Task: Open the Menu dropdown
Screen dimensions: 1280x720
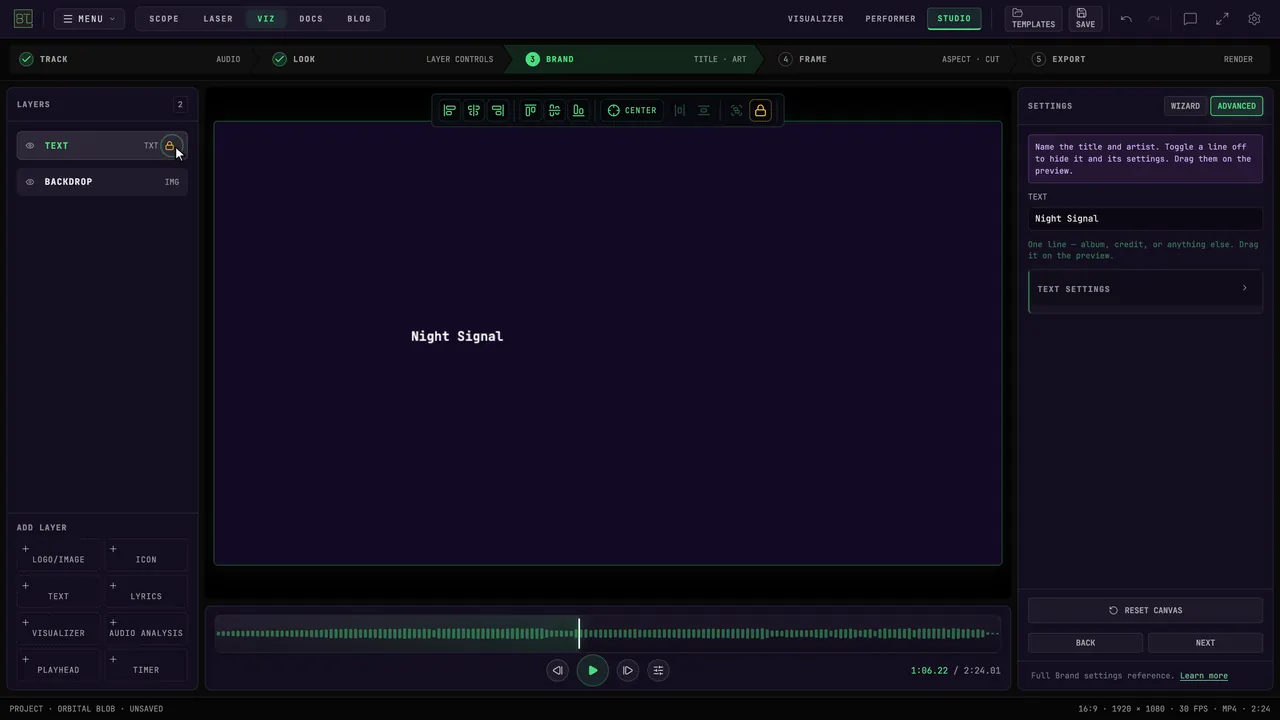Action: (89, 19)
